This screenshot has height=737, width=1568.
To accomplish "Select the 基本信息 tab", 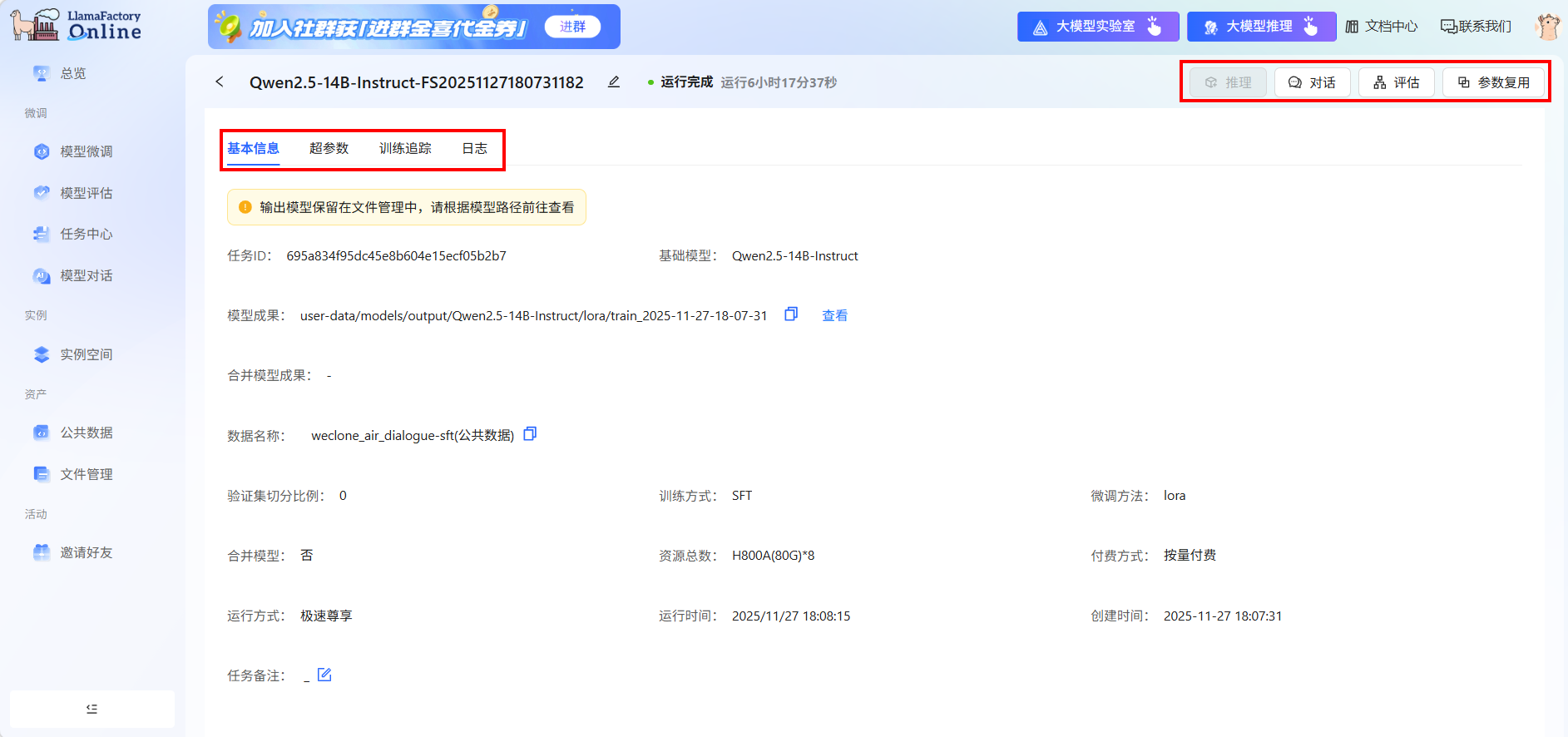I will point(253,148).
